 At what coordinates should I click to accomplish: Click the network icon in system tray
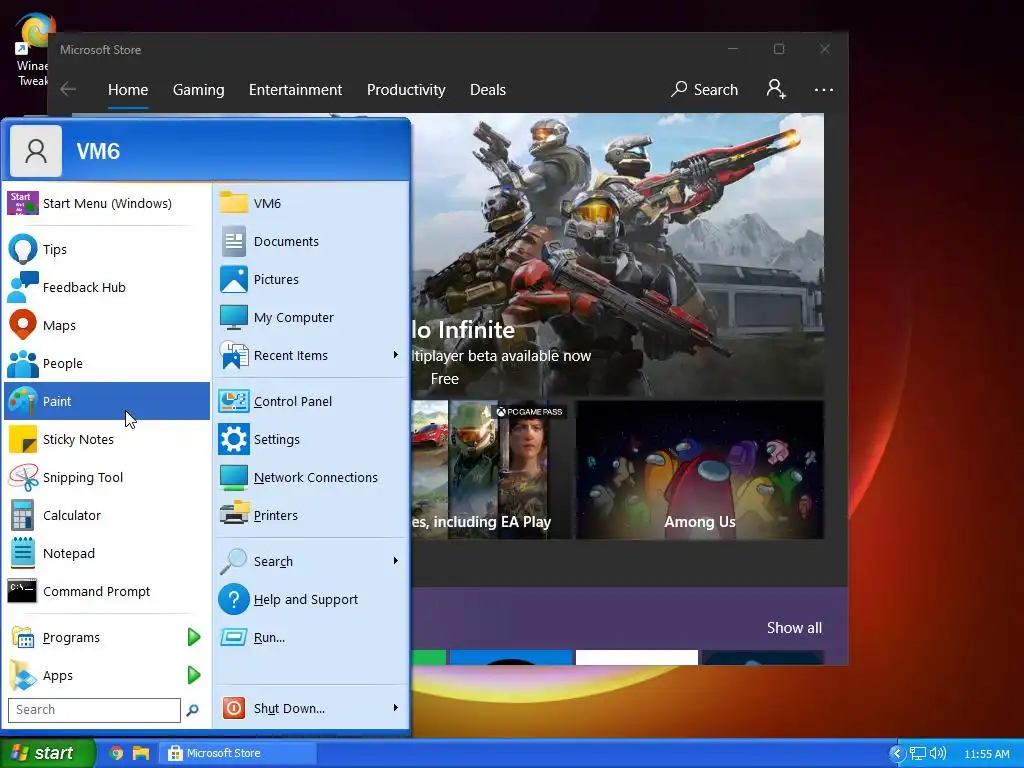[918, 754]
